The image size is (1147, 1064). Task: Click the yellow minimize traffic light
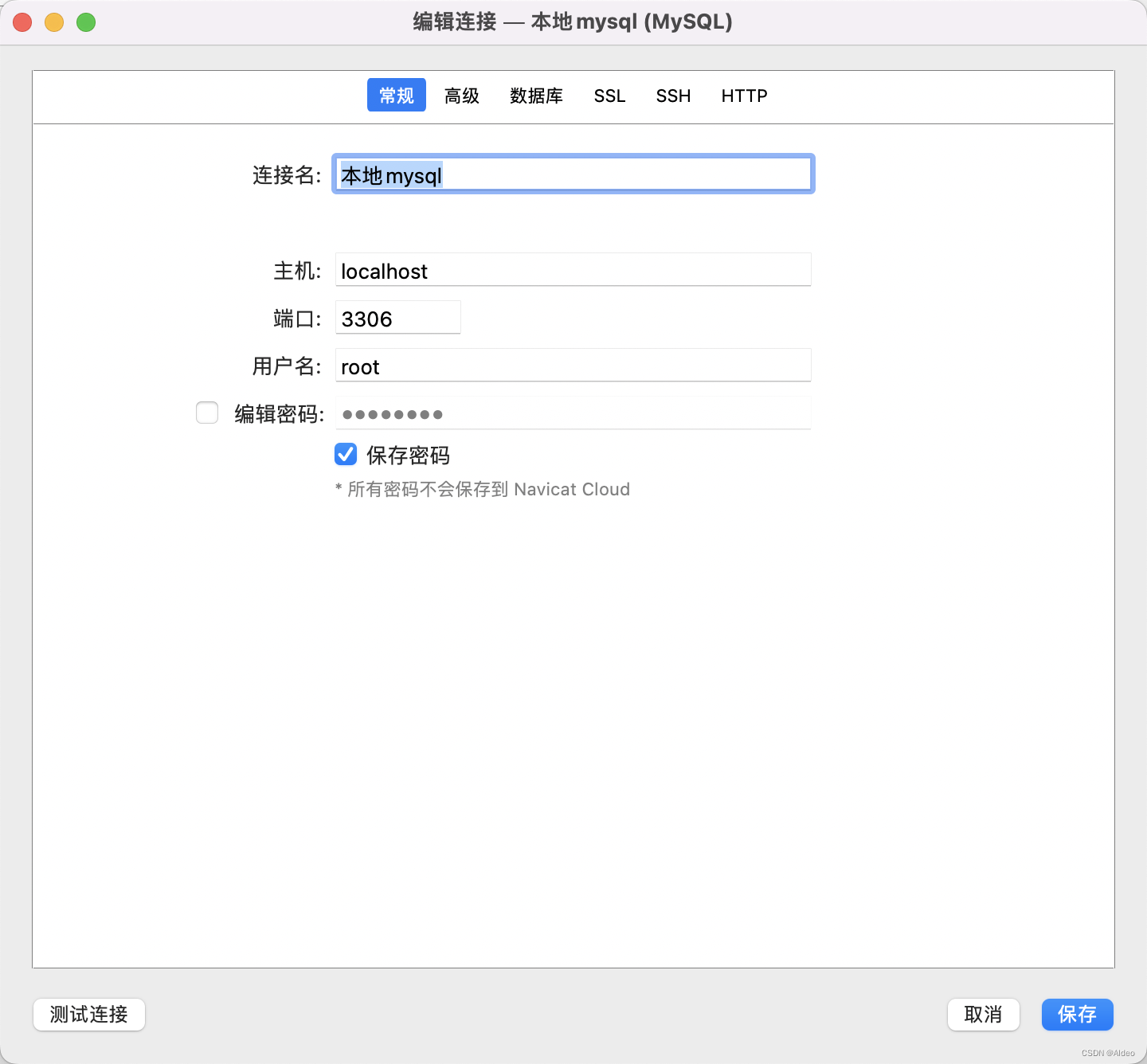[x=53, y=22]
